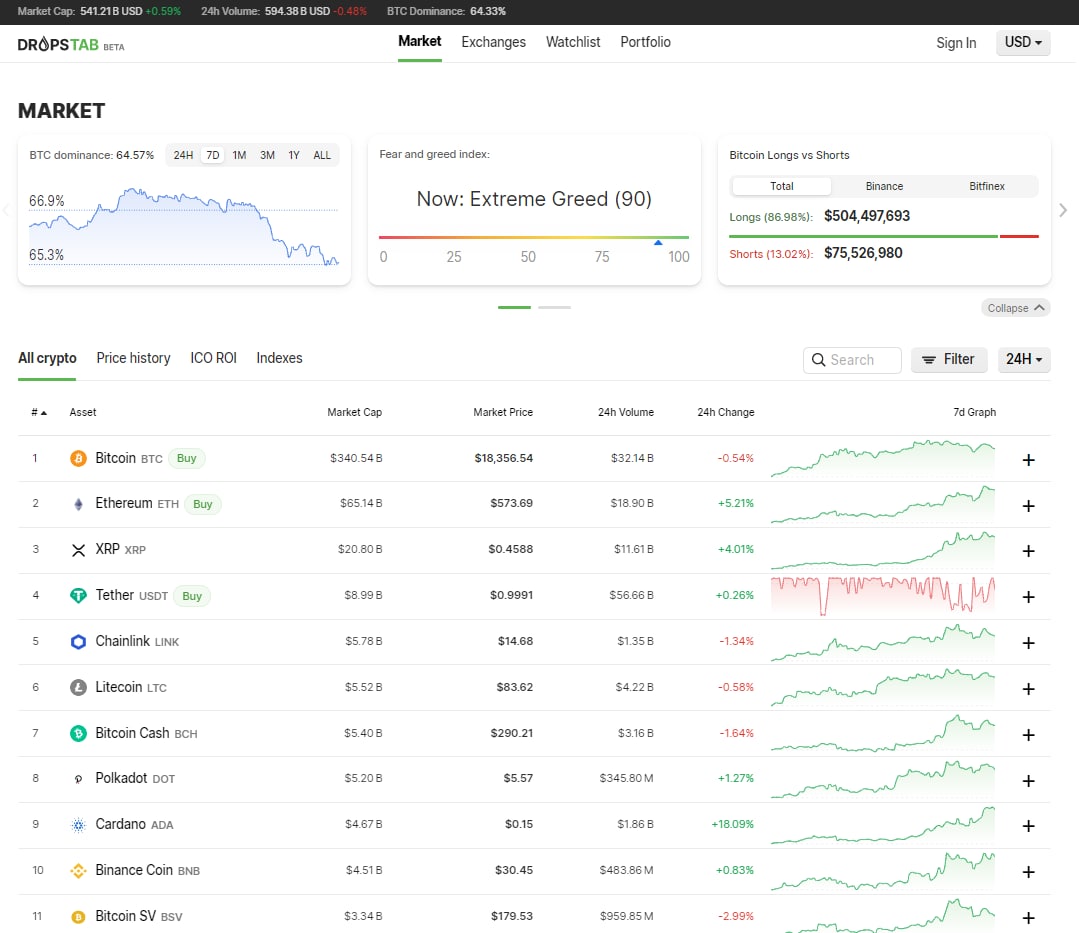Select Bitfinex in Longs vs Shorts
This screenshot has height=933, width=1079.
coord(987,186)
